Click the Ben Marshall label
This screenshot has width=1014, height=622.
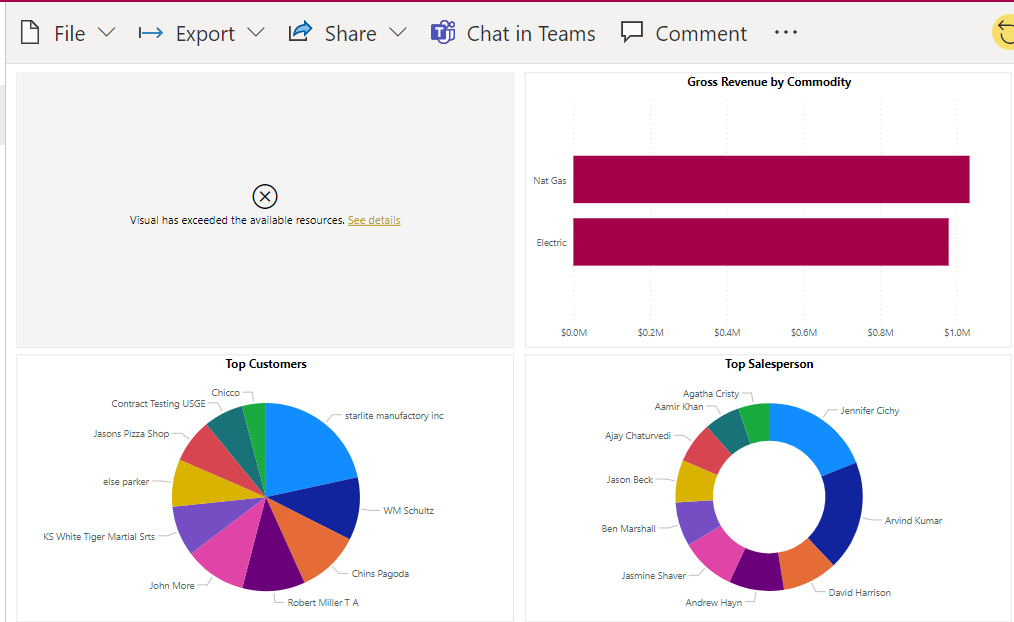[629, 529]
